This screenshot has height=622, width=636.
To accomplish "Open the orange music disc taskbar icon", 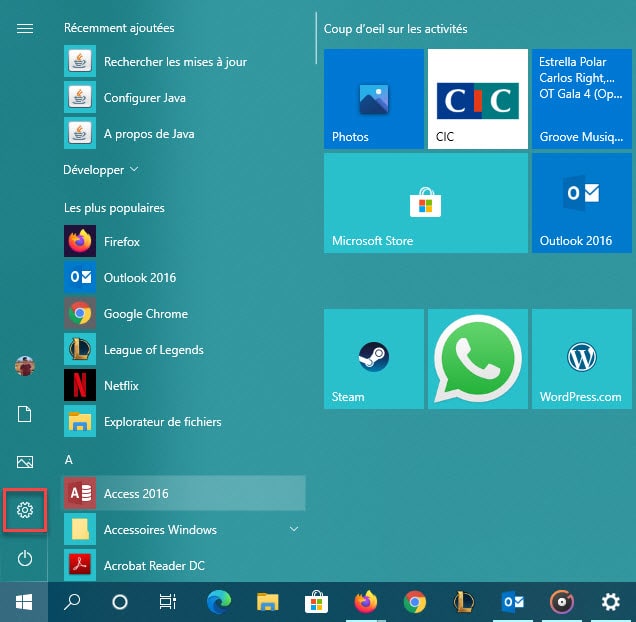I will [562, 602].
